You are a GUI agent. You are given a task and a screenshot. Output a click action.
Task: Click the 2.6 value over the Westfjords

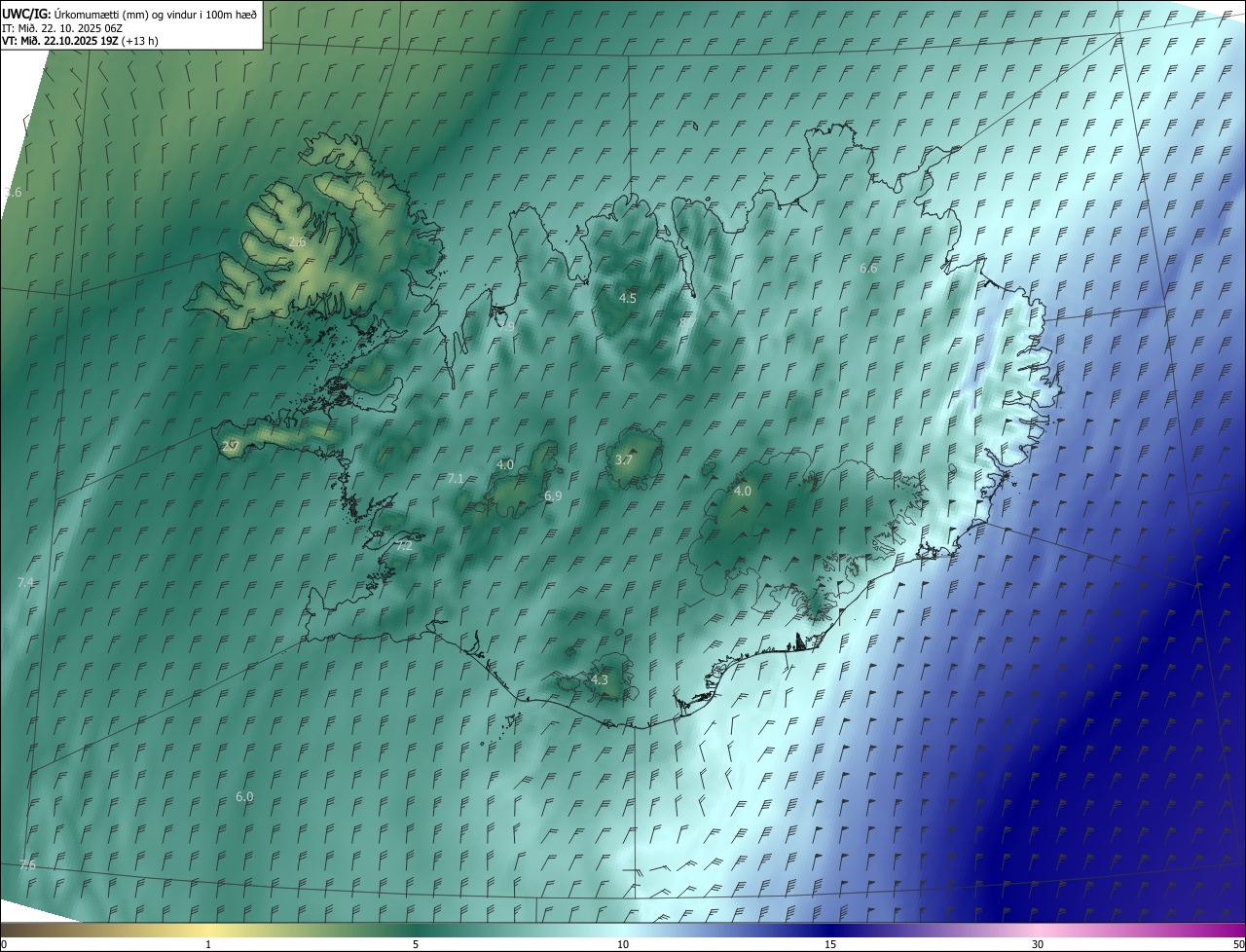[298, 242]
